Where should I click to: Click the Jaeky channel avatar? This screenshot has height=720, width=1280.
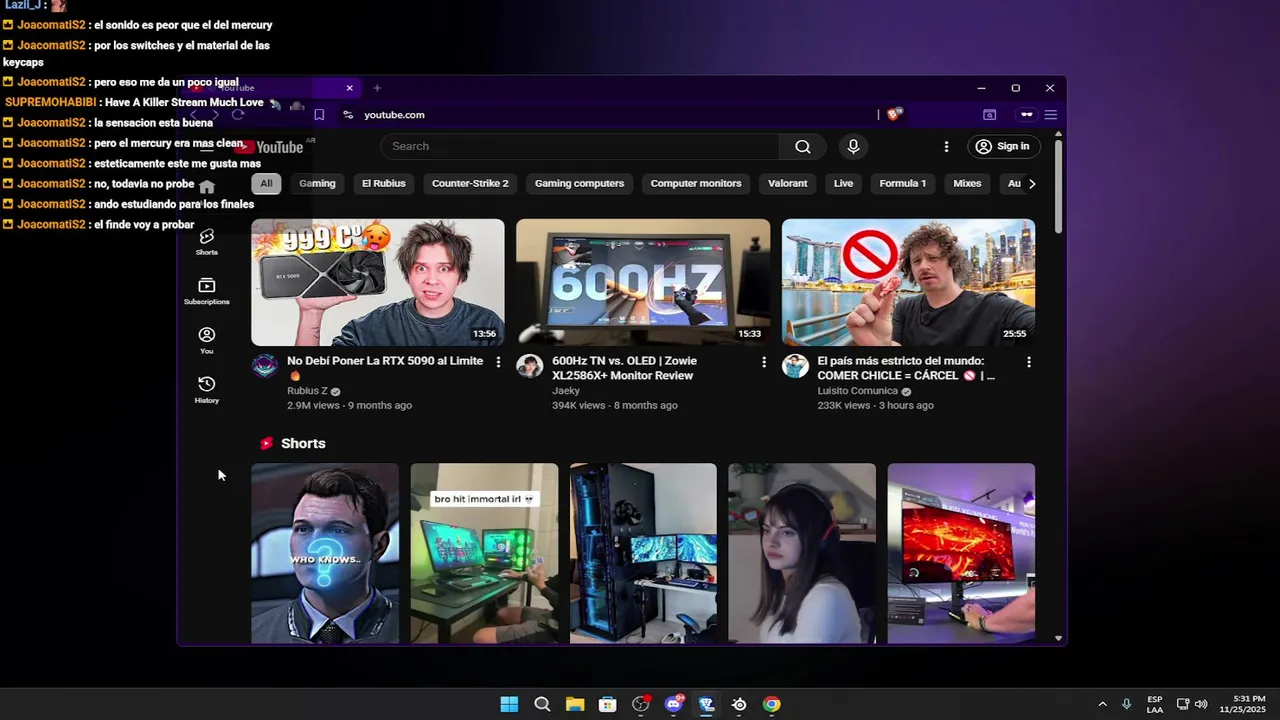(530, 366)
